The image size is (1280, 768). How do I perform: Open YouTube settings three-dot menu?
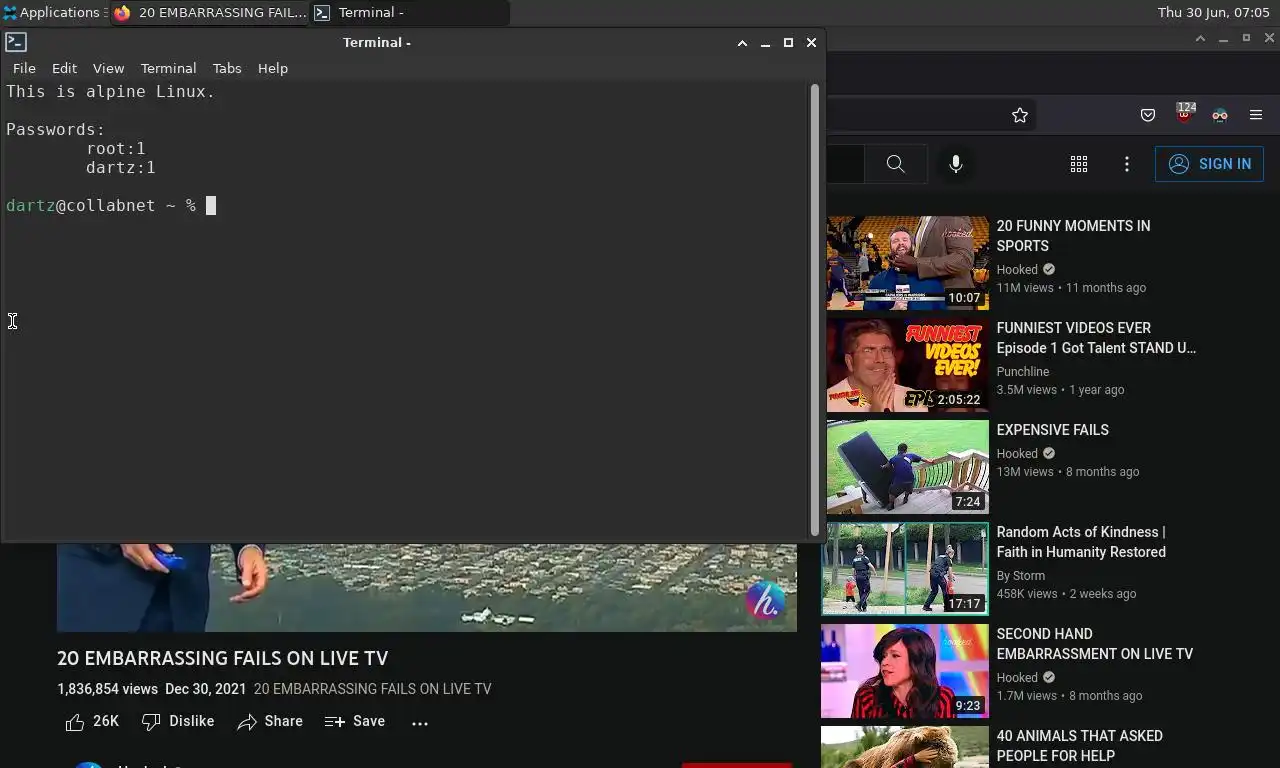pyautogui.click(x=1127, y=164)
